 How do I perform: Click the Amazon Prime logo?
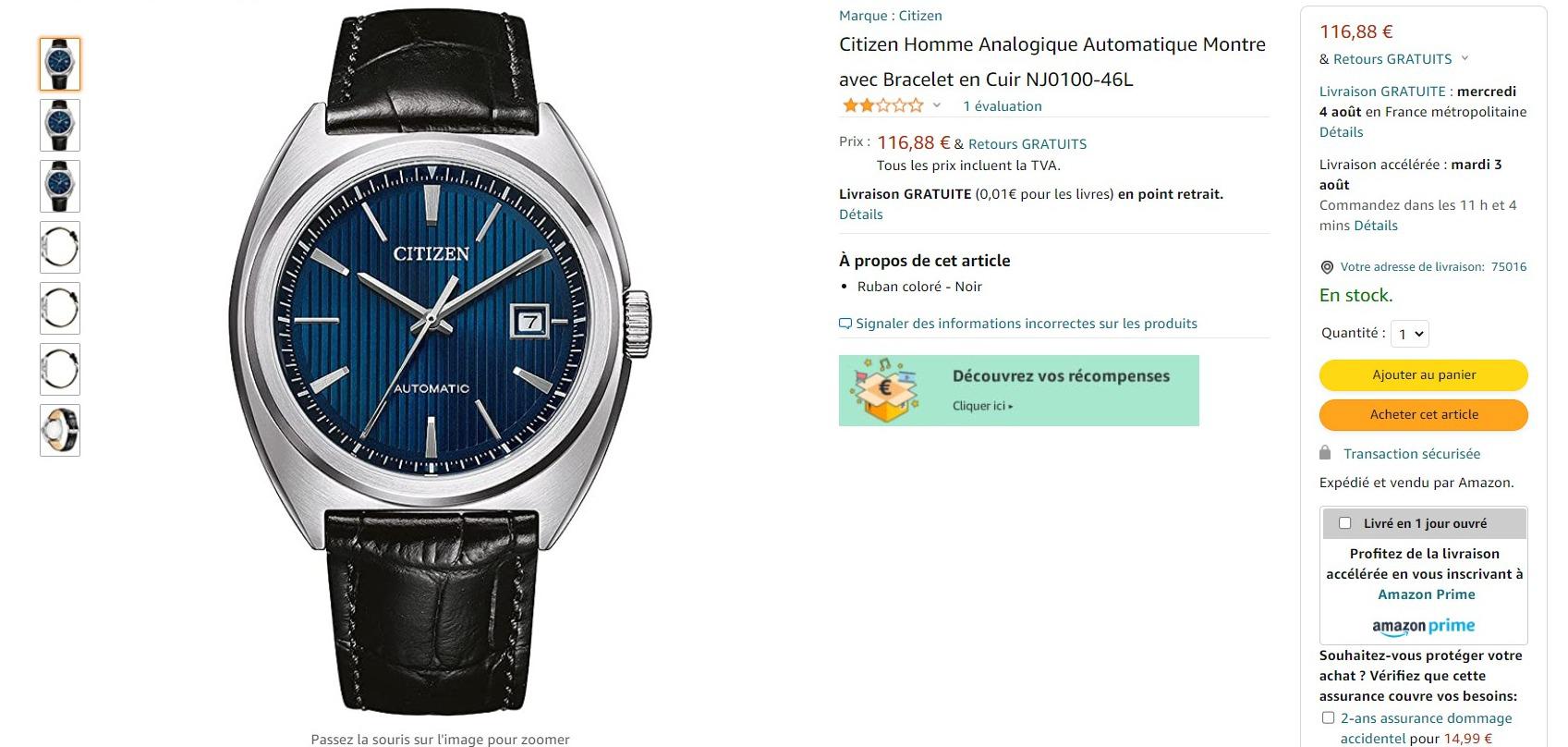coord(1423,627)
